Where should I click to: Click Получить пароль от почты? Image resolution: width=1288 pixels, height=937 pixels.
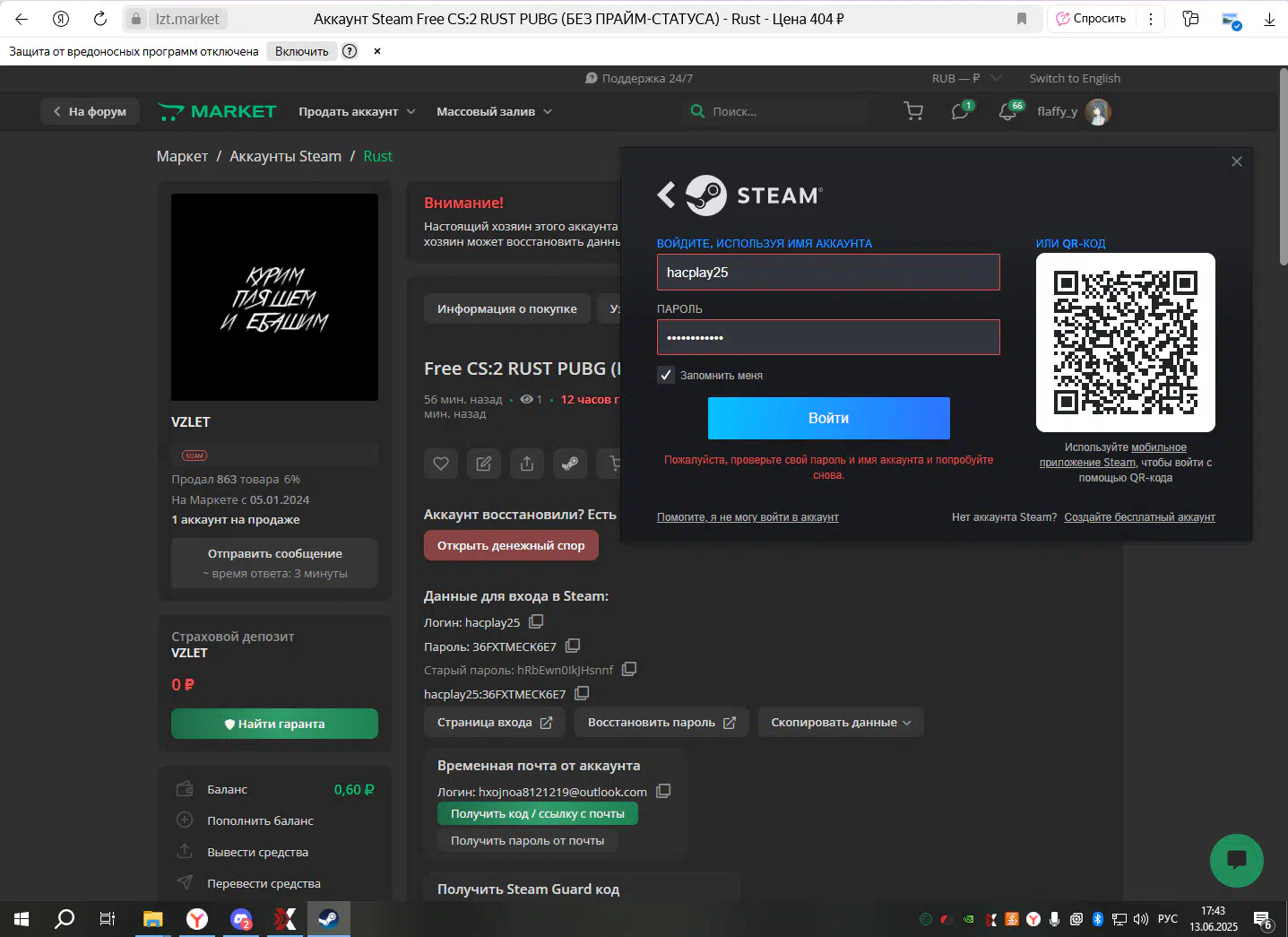(527, 840)
